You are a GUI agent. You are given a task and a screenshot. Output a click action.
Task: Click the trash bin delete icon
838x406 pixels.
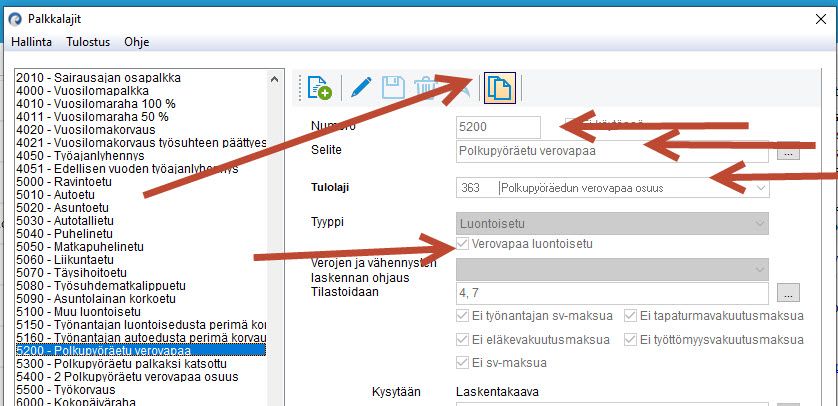425,88
